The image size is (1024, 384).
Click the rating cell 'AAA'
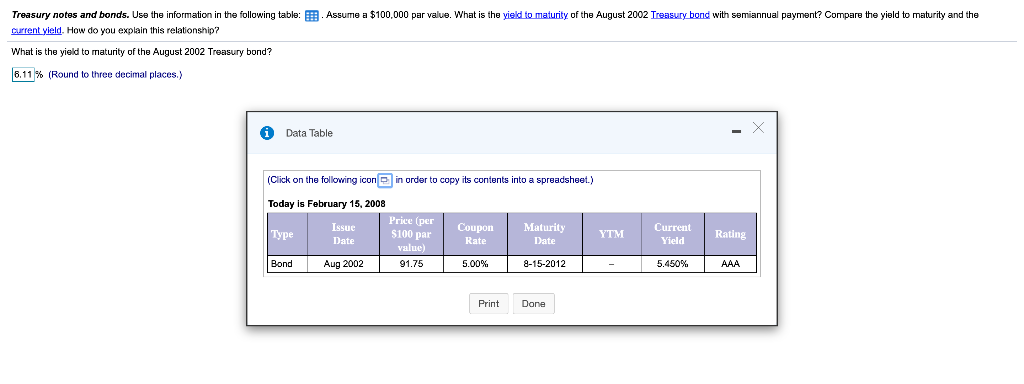pos(730,264)
